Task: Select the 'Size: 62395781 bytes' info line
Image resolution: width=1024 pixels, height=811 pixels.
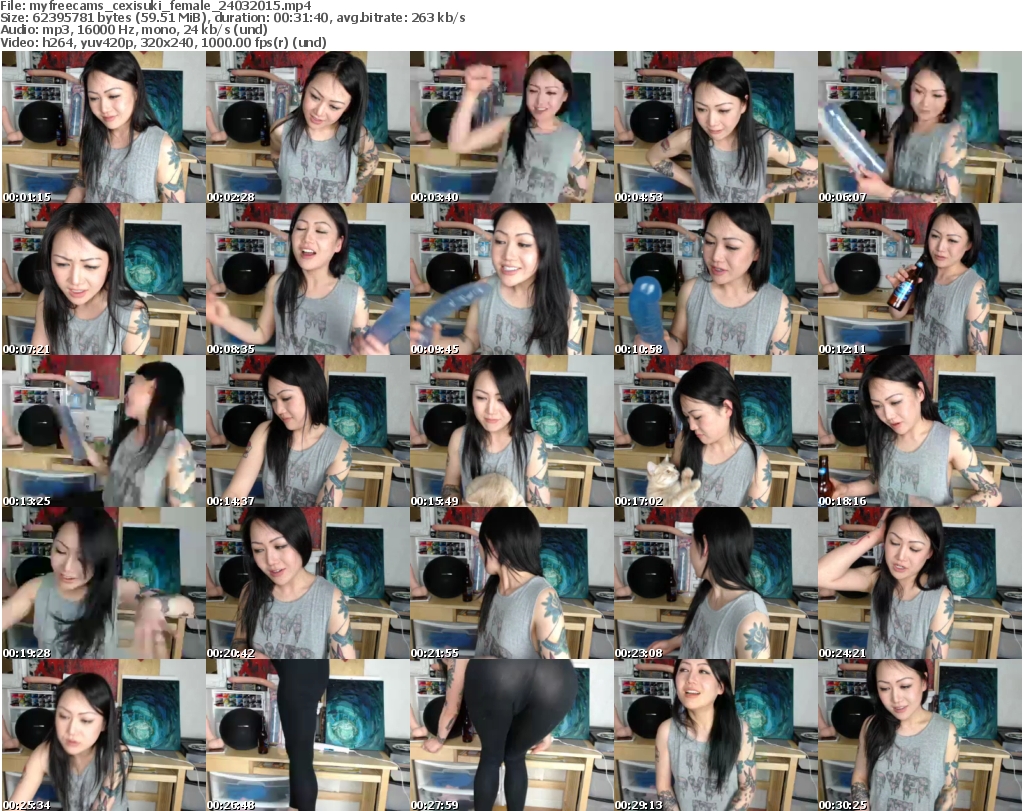Action: click(x=232, y=18)
